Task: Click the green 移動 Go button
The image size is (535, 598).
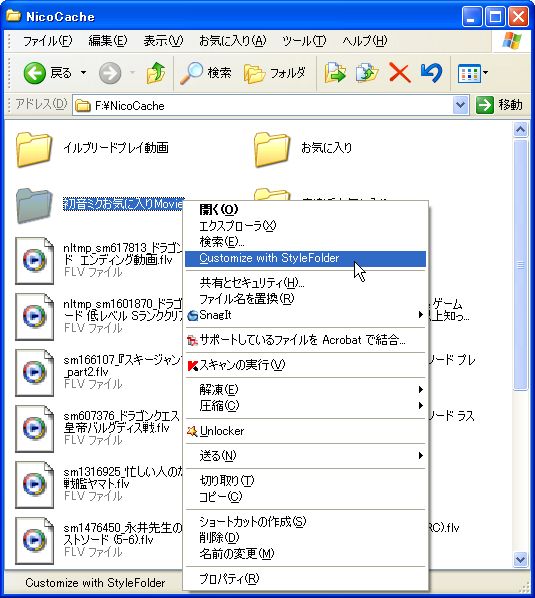Action: tap(500, 105)
